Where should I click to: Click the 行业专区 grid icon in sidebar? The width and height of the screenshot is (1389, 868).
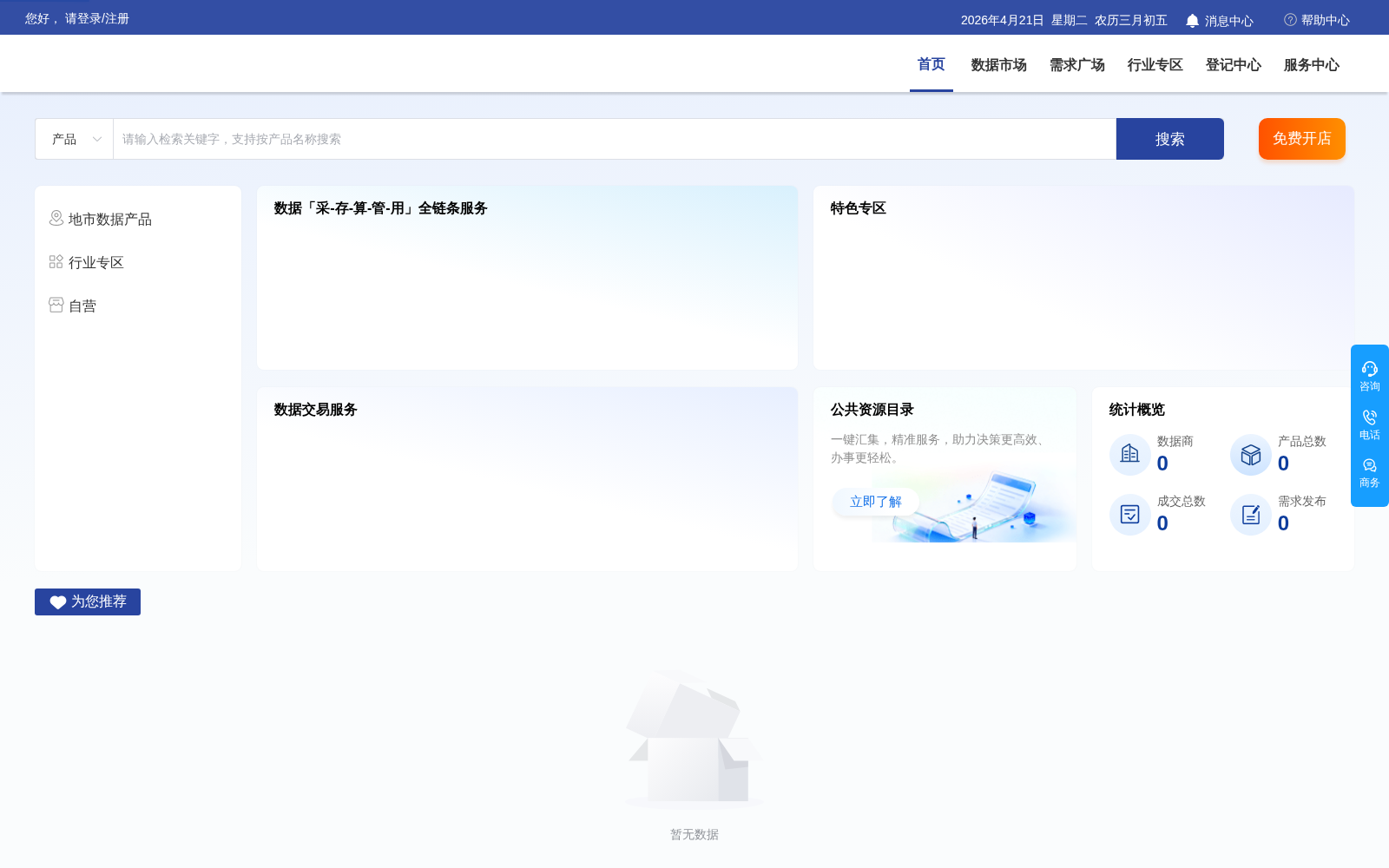(x=56, y=261)
